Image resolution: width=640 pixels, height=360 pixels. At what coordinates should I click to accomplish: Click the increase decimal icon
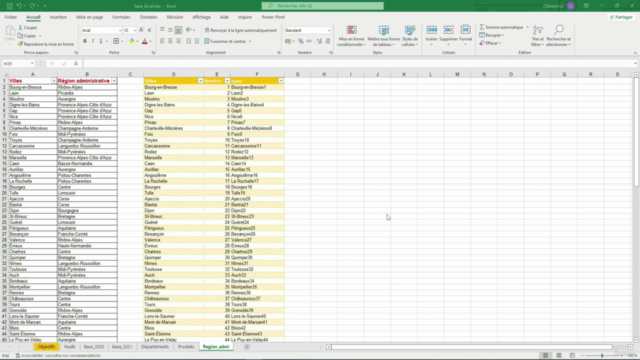point(319,41)
